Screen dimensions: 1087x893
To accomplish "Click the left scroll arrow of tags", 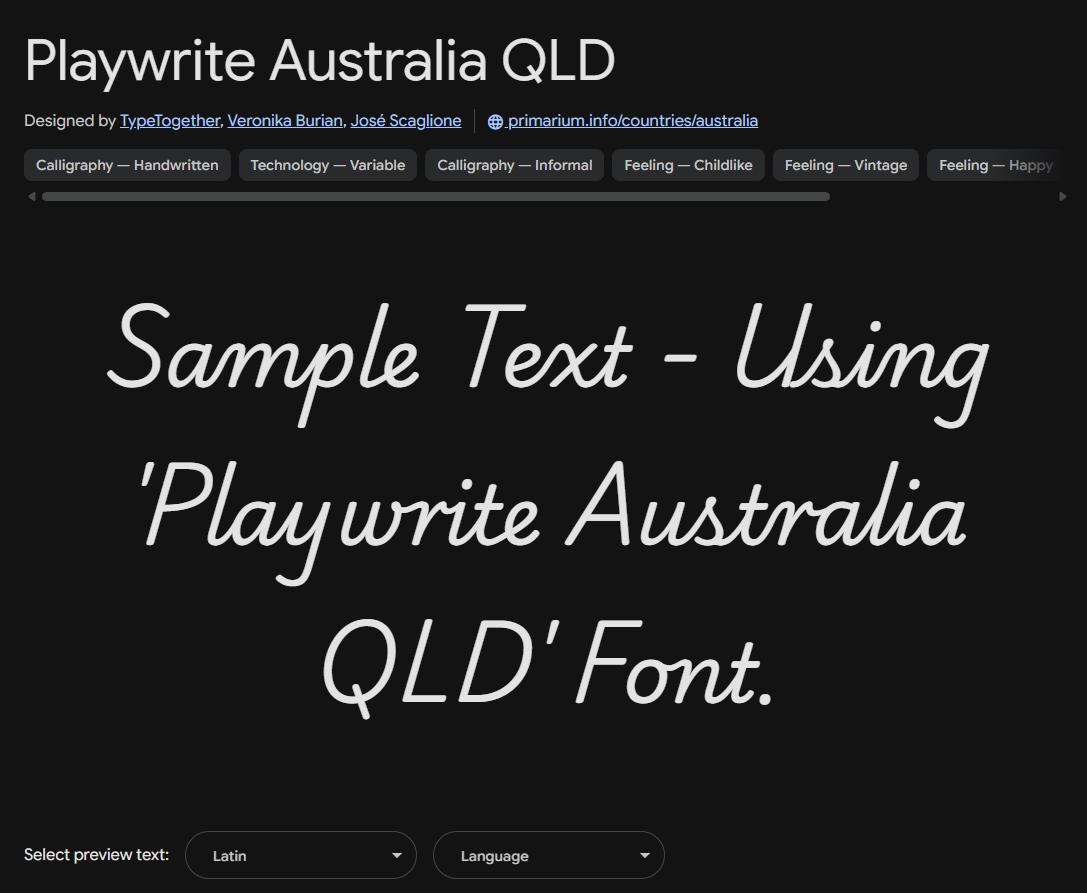I will (31, 196).
